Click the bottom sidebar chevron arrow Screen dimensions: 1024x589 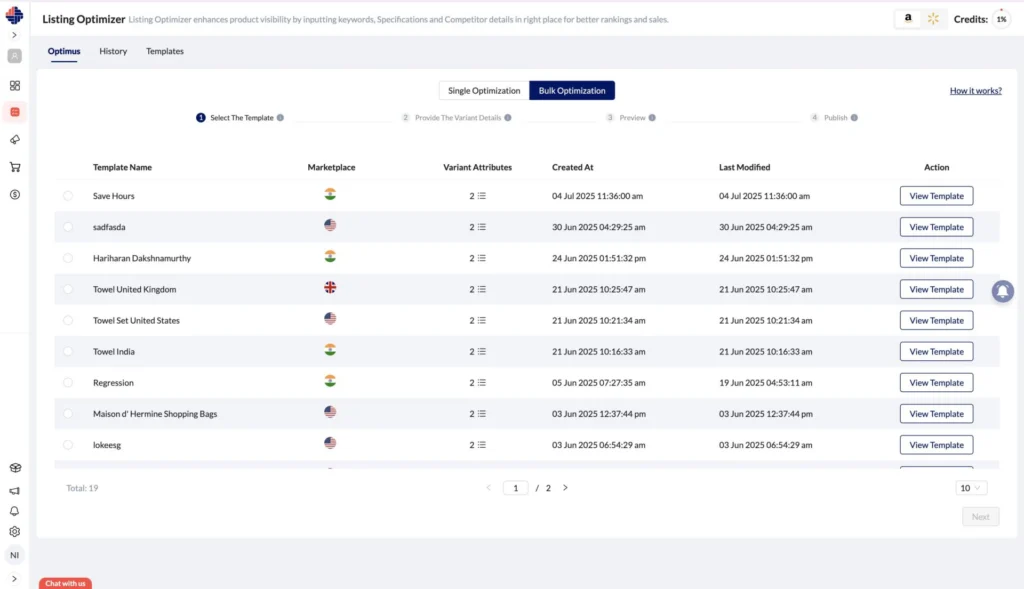pos(14,579)
